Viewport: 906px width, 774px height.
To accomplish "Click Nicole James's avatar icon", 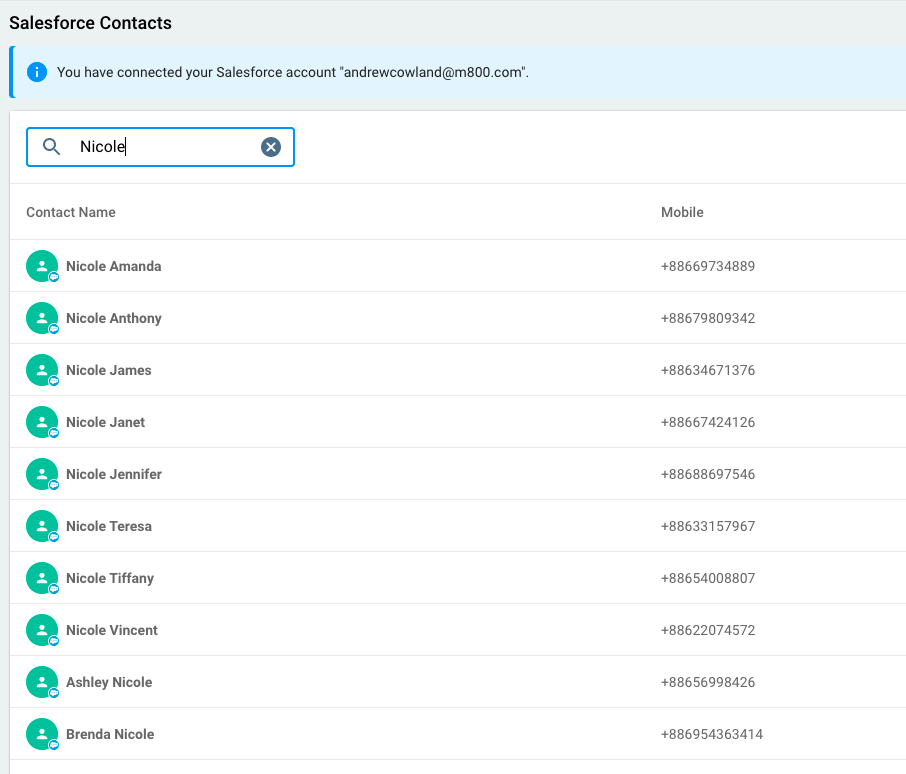I will [41, 370].
